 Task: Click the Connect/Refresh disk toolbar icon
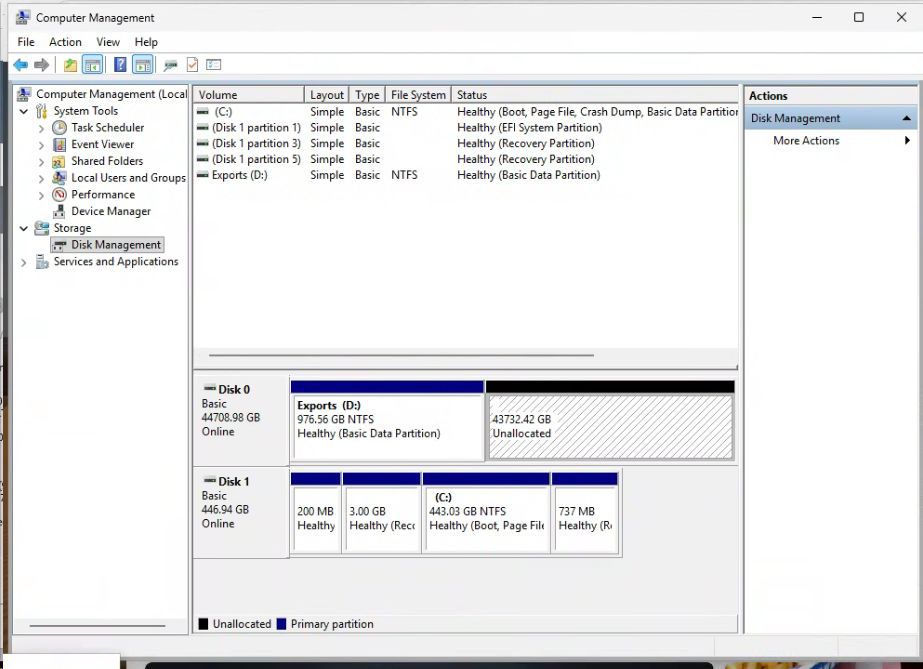171,65
